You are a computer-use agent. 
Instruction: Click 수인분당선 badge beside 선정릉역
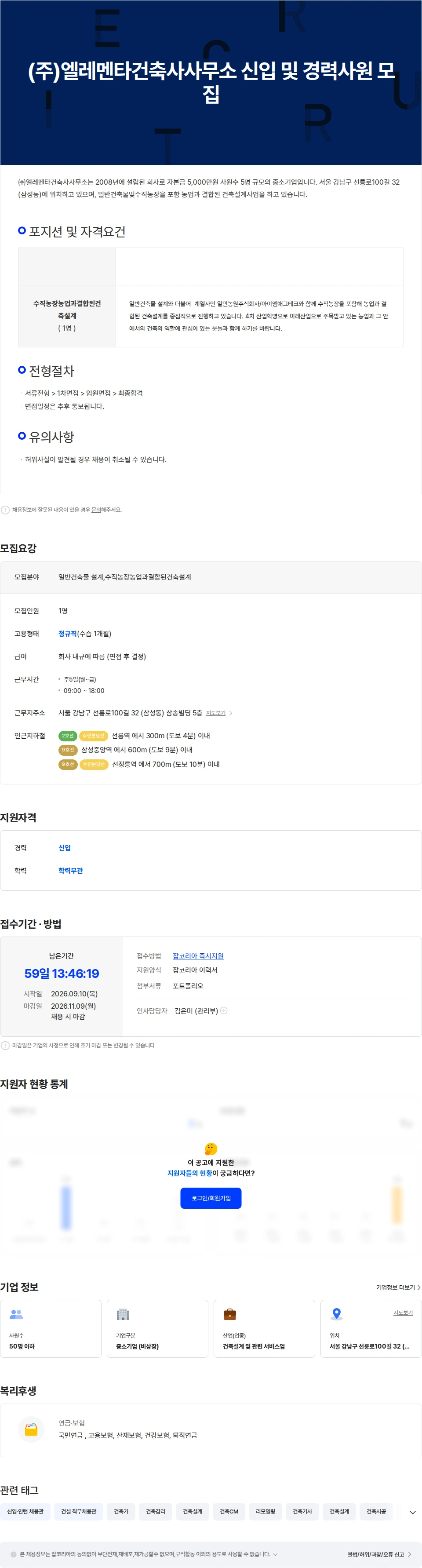coord(94,765)
